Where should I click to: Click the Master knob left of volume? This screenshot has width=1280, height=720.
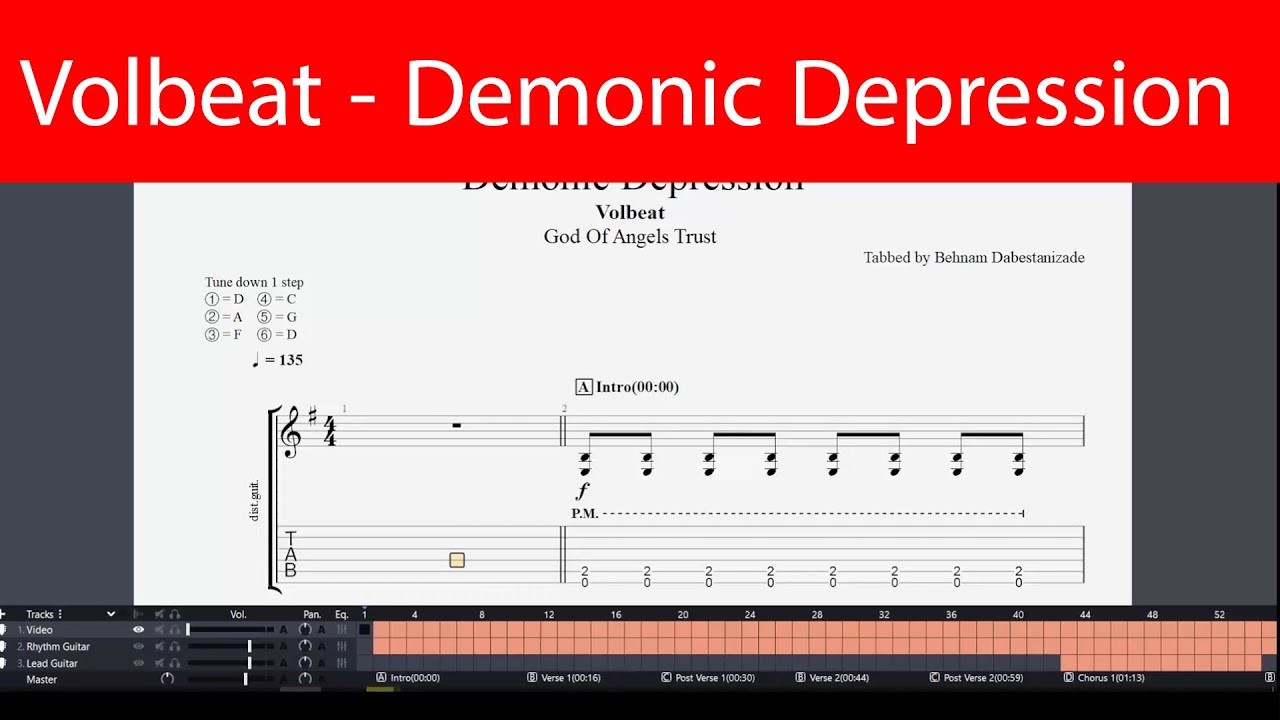tap(167, 679)
